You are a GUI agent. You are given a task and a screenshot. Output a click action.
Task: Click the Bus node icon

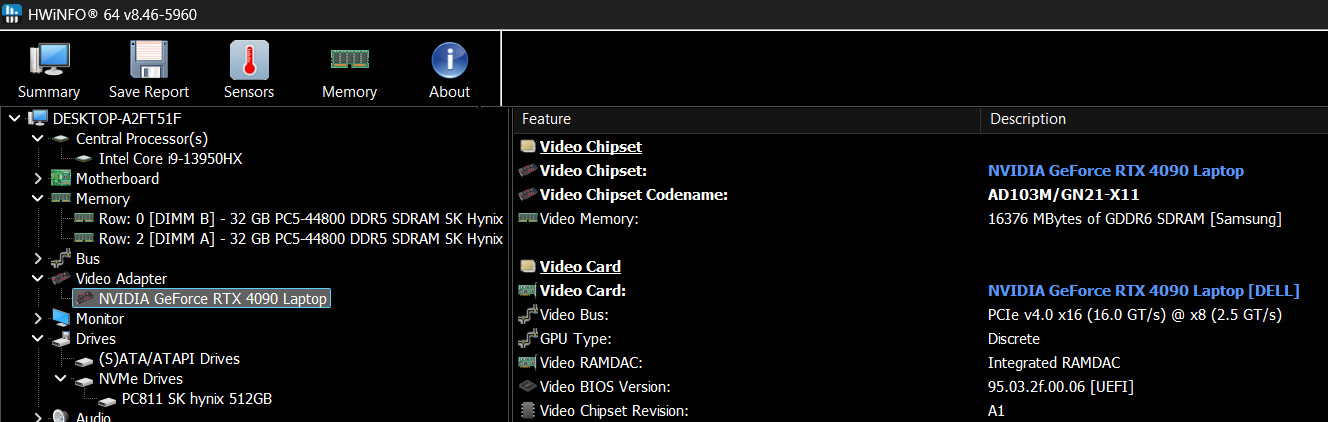61,259
